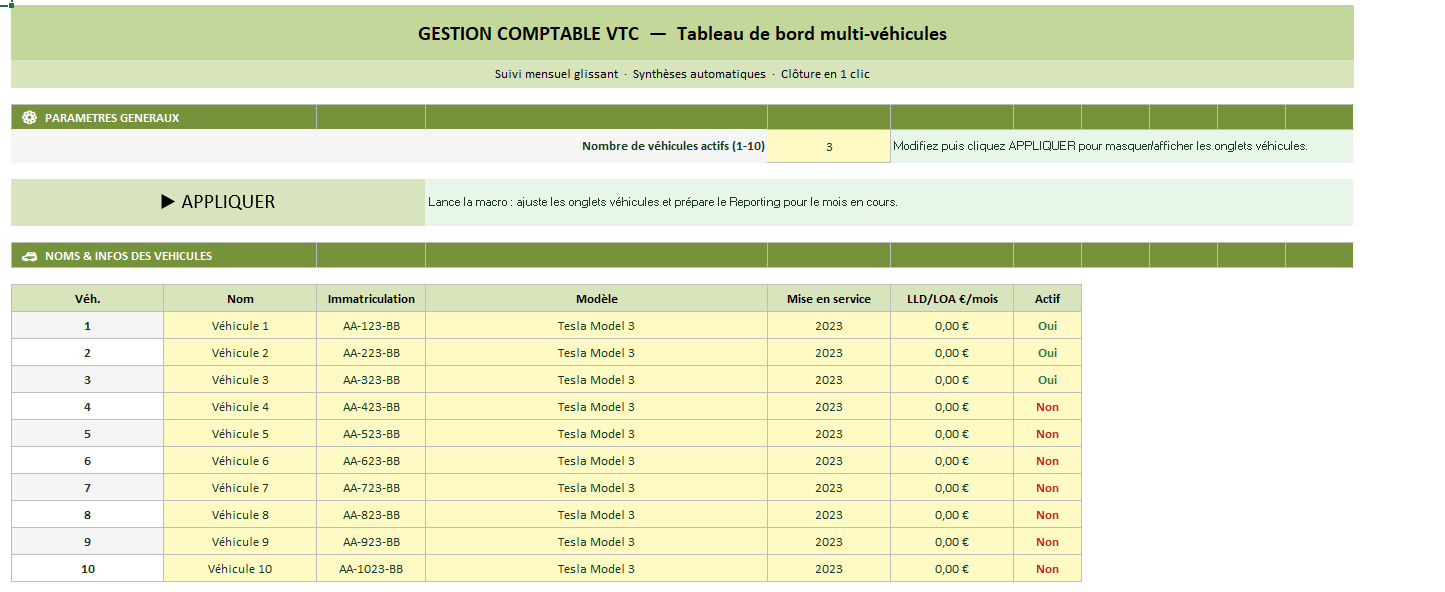Click the 'Immatriculation' column header
1445x592 pixels.
pos(371,299)
